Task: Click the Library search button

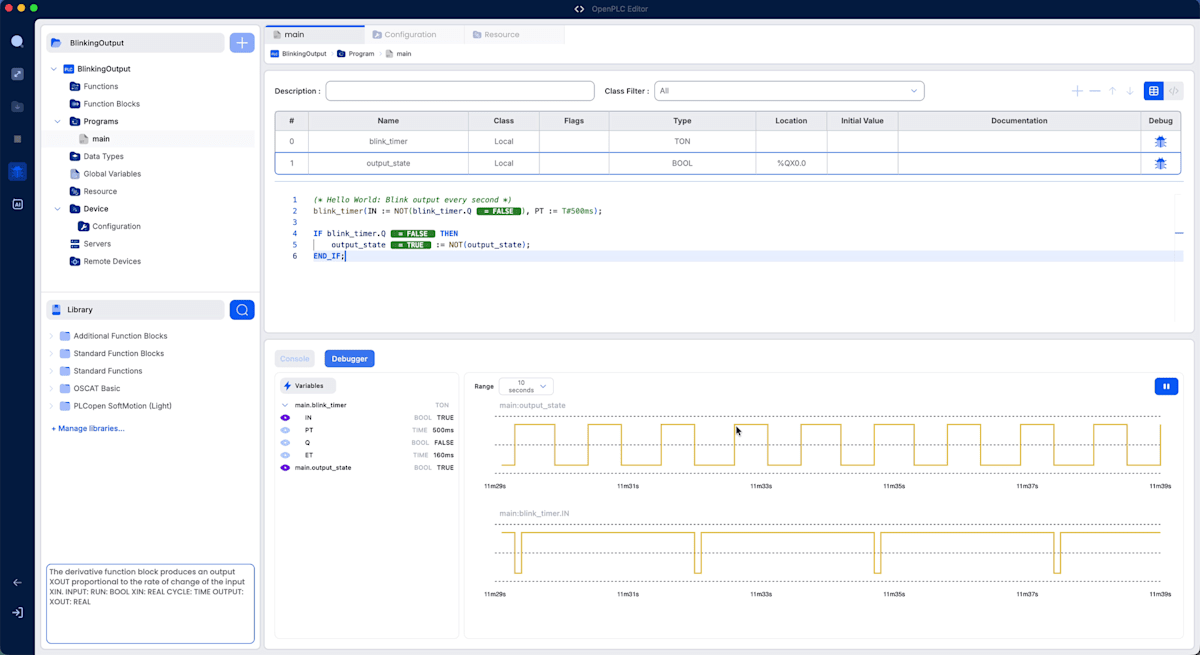Action: point(242,310)
